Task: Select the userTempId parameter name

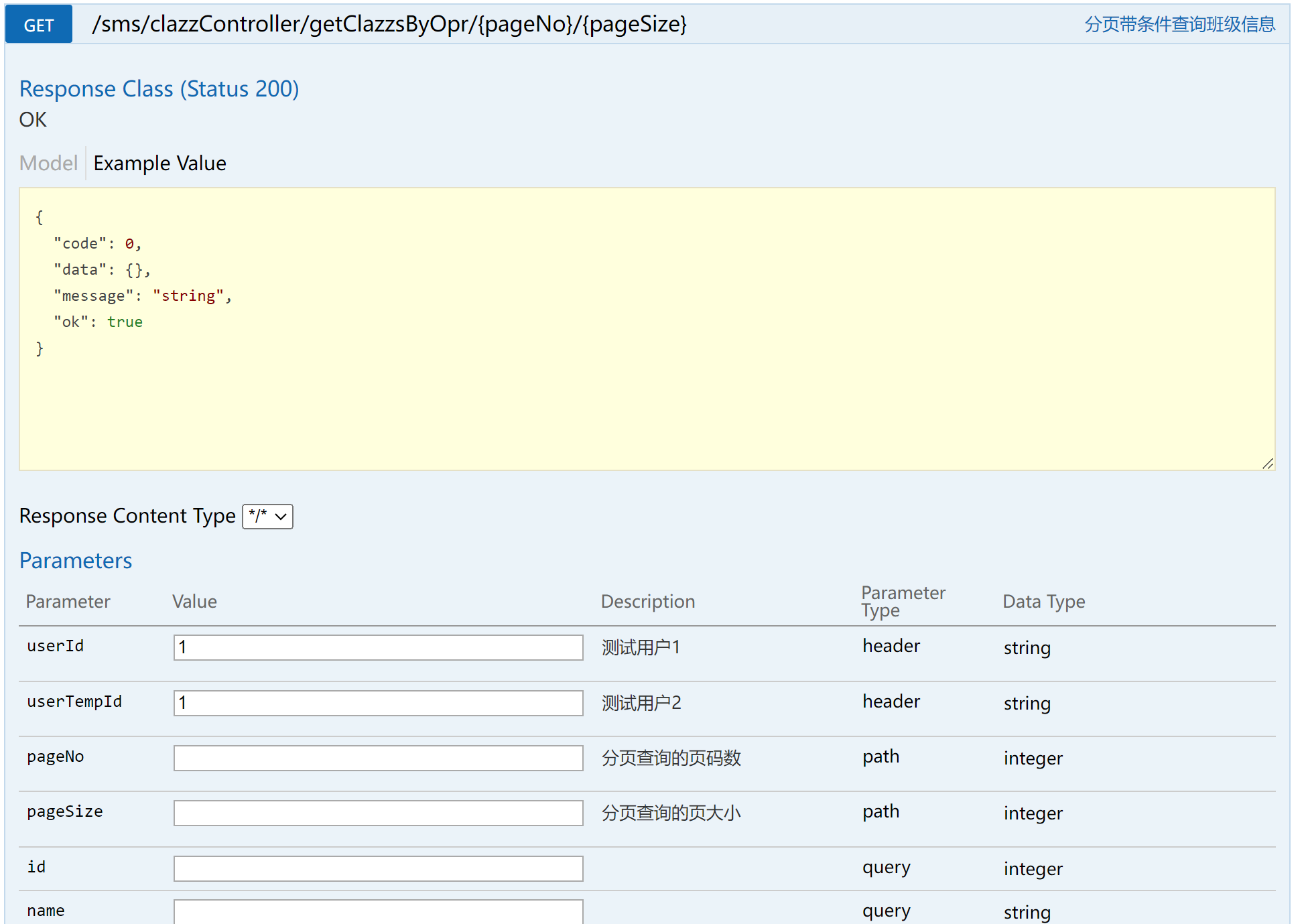Action: click(74, 702)
